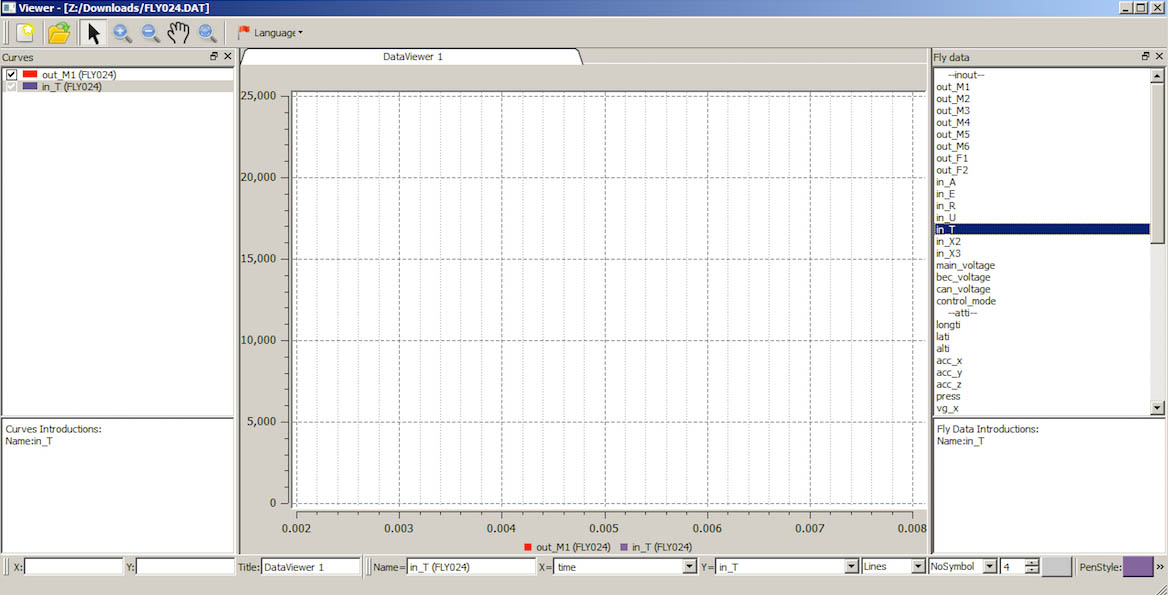Select press in Fly data list
1168x595 pixels.
click(1042, 396)
